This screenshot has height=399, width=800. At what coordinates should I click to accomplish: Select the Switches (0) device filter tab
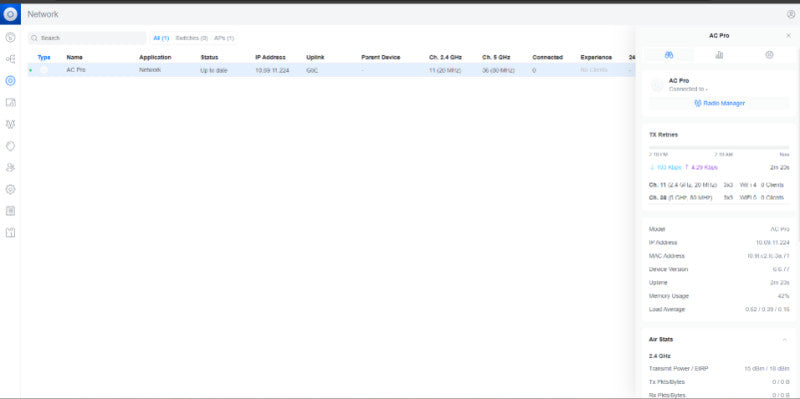pos(191,38)
